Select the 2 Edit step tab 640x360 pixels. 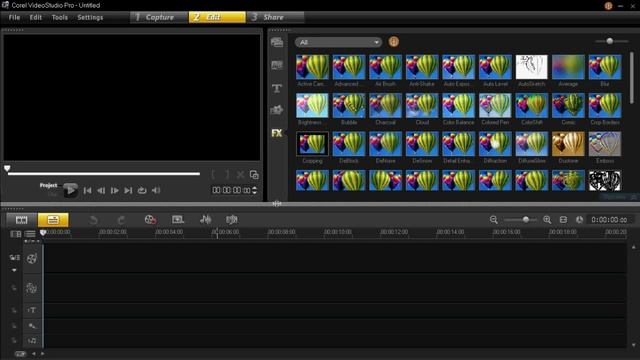click(217, 17)
